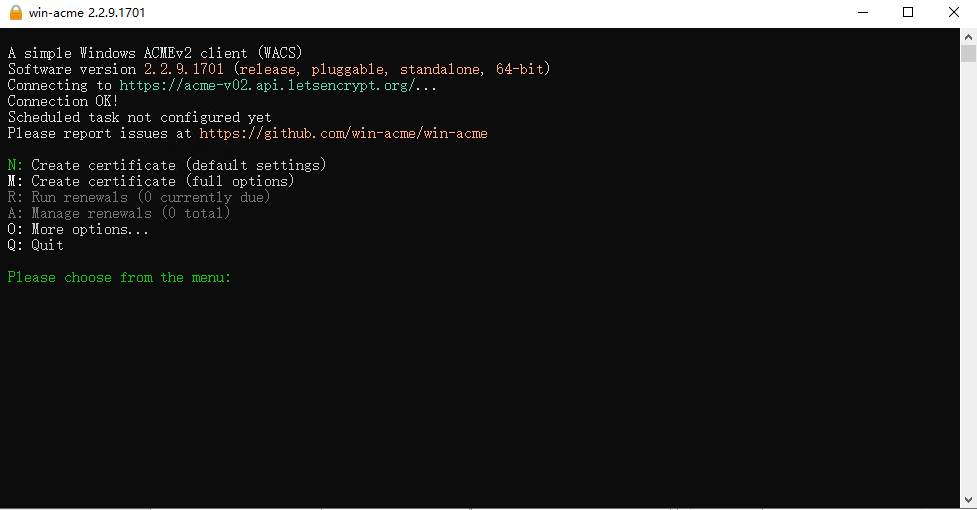The width and height of the screenshot is (977, 510).
Task: Click the scrollbar up arrow
Action: pos(968,35)
